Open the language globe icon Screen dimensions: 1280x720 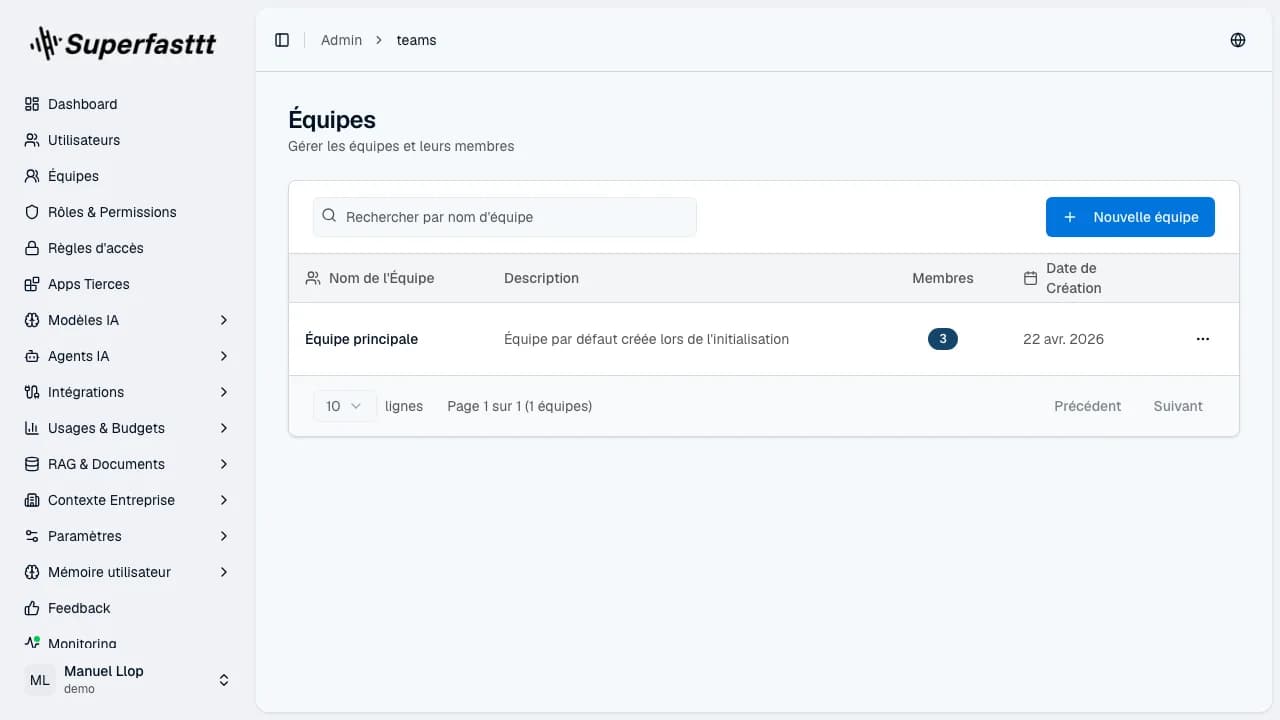pos(1238,40)
